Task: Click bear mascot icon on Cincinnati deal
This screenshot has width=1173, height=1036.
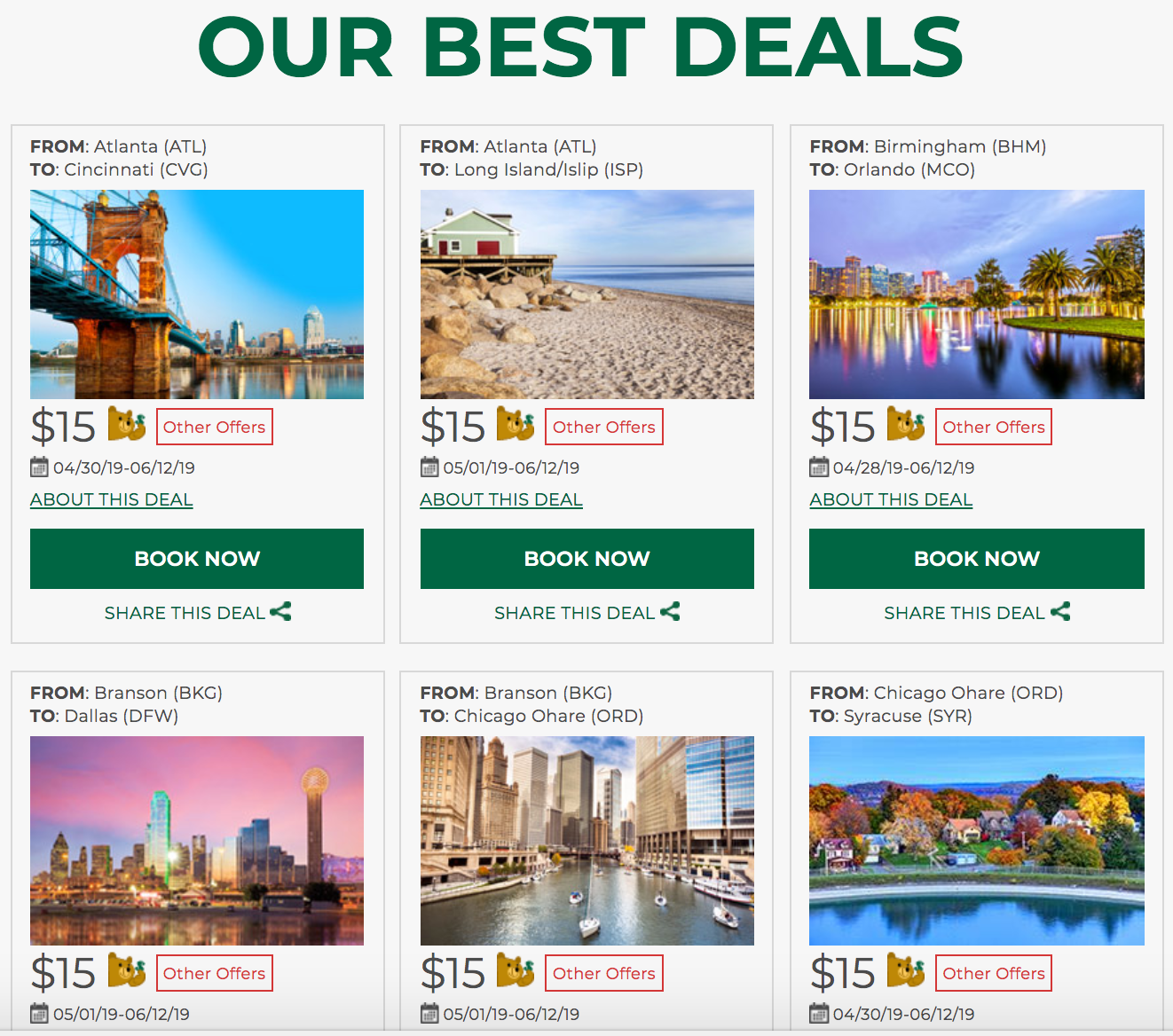Action: click(x=127, y=424)
